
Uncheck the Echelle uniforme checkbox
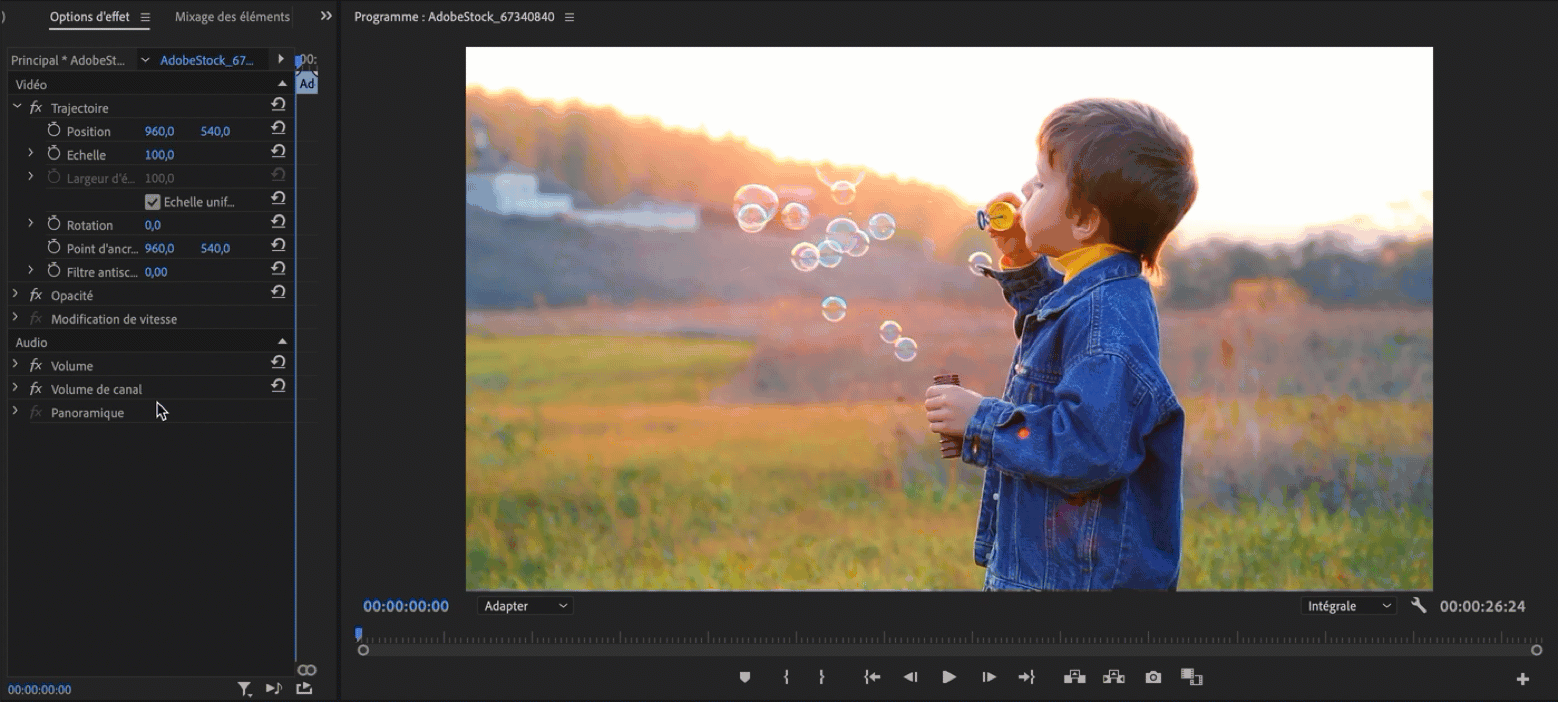click(152, 201)
